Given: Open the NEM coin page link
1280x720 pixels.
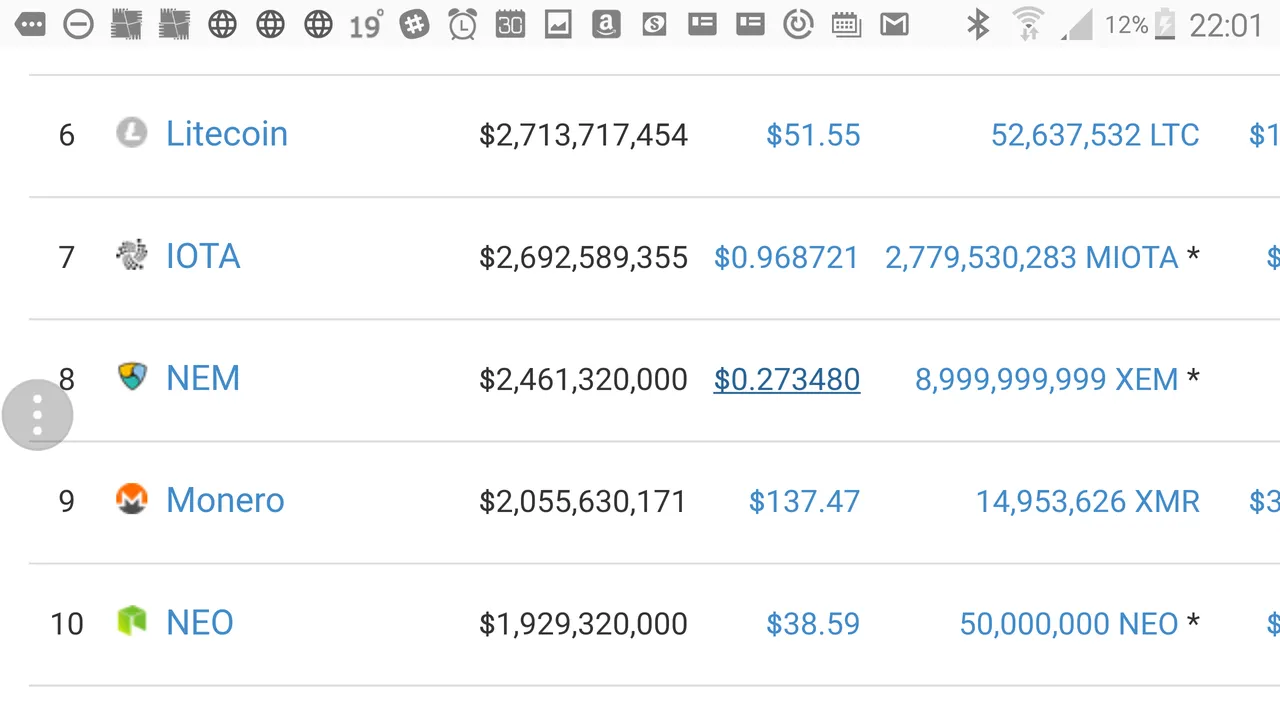Looking at the screenshot, I should (203, 378).
